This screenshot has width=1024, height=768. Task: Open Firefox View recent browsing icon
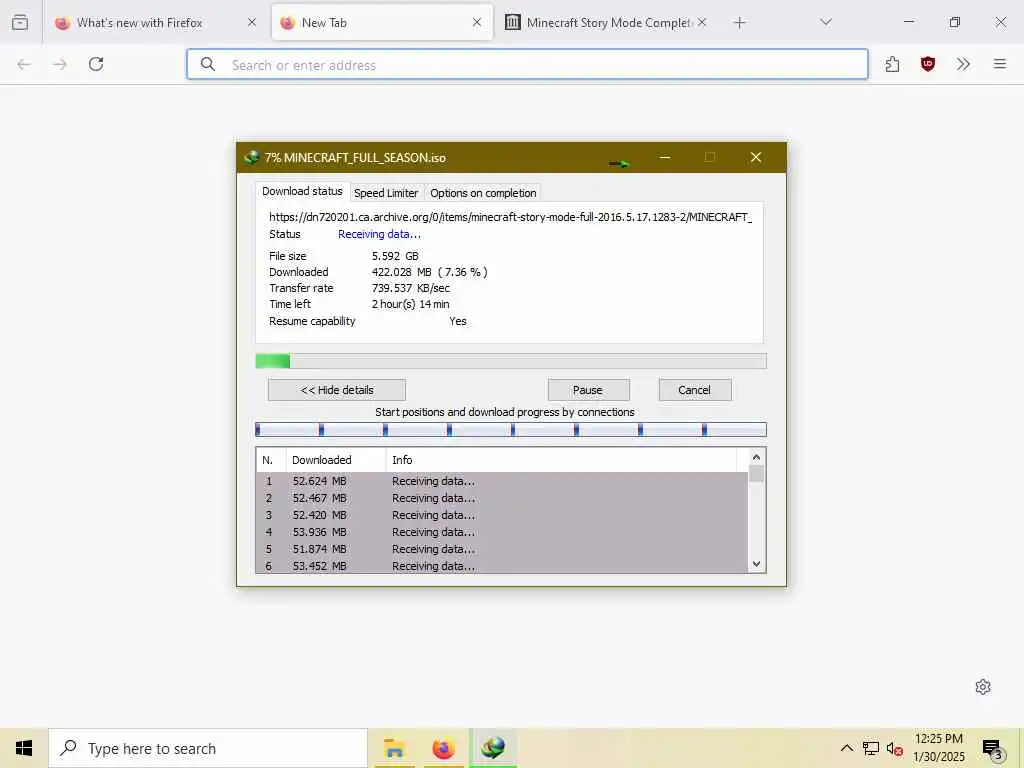point(20,22)
